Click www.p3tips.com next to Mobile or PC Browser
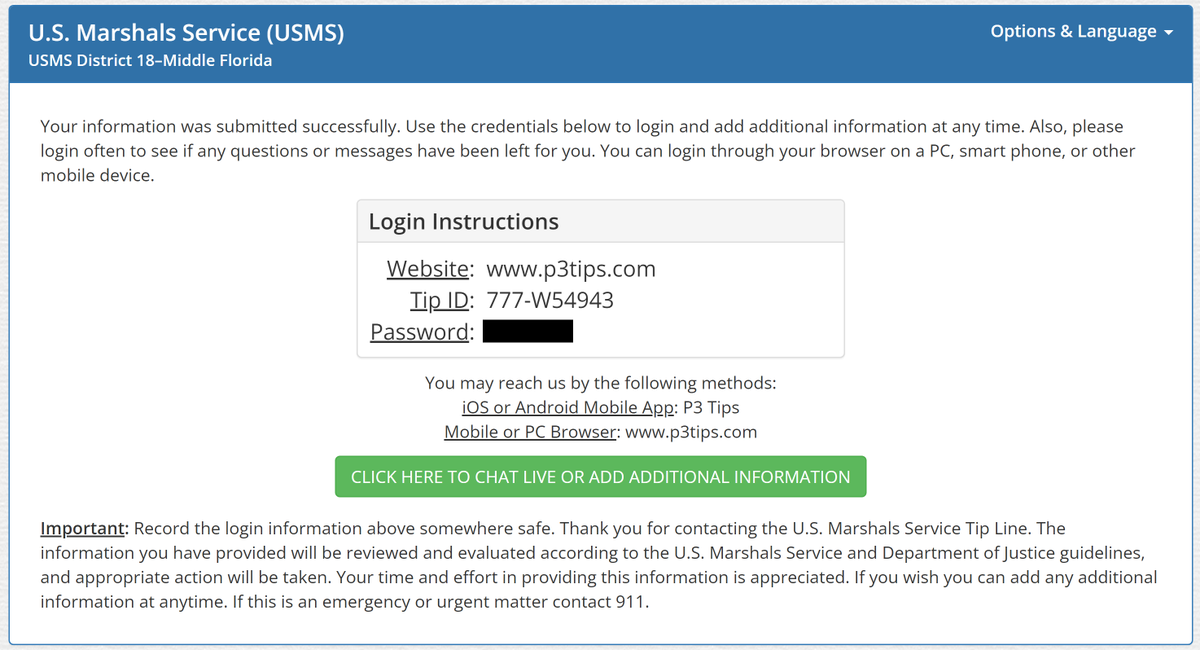The height and width of the screenshot is (650, 1200). [x=691, y=433]
